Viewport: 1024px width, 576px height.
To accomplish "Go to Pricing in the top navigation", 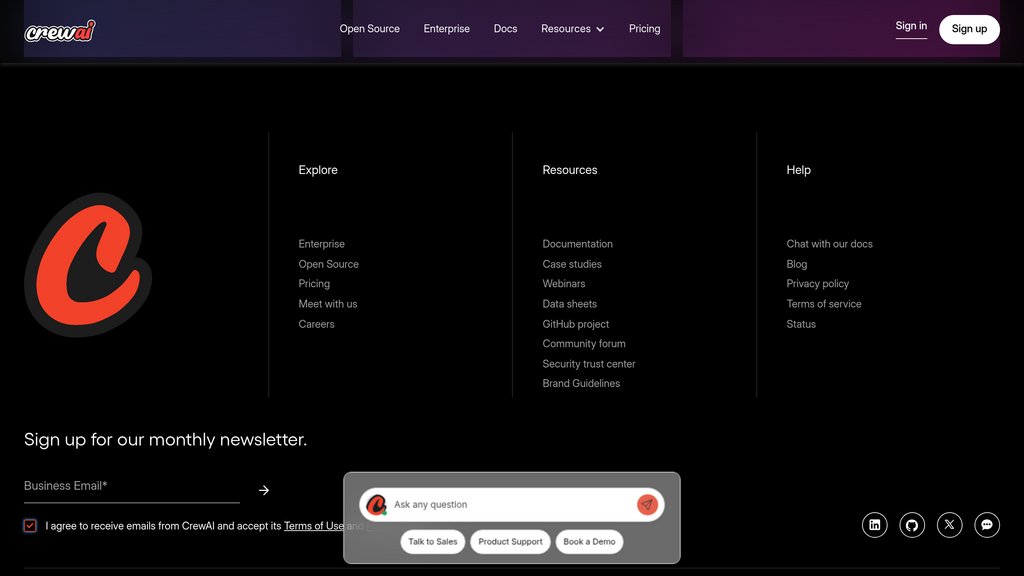I will tap(644, 29).
